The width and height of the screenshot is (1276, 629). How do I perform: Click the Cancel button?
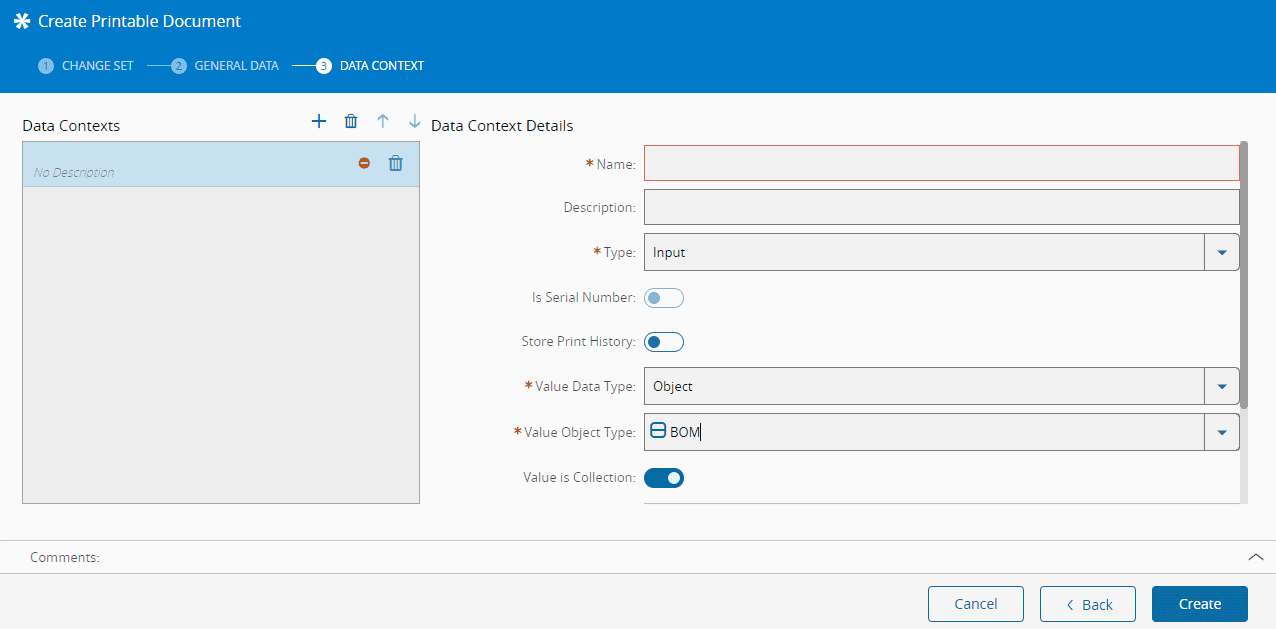[x=975, y=604]
